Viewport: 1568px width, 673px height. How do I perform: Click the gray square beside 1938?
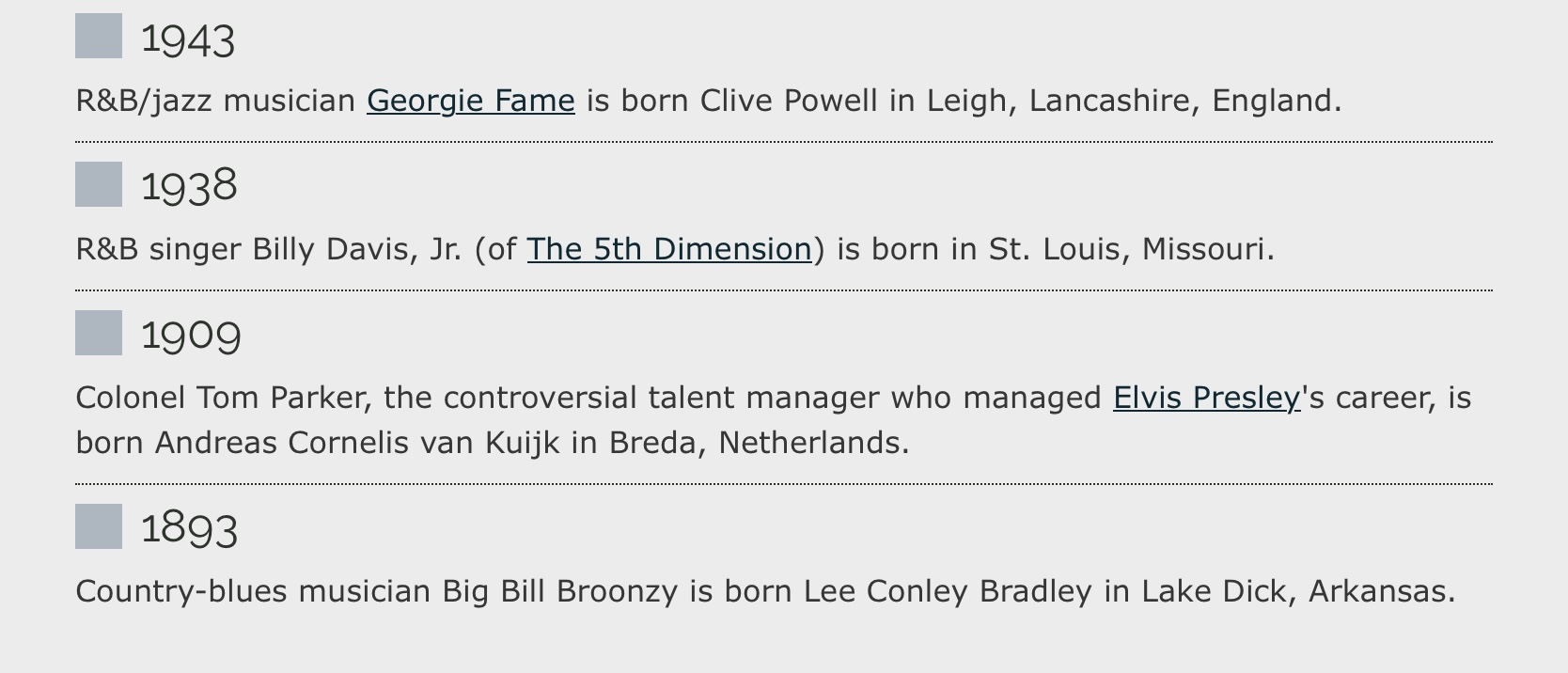coord(99,184)
